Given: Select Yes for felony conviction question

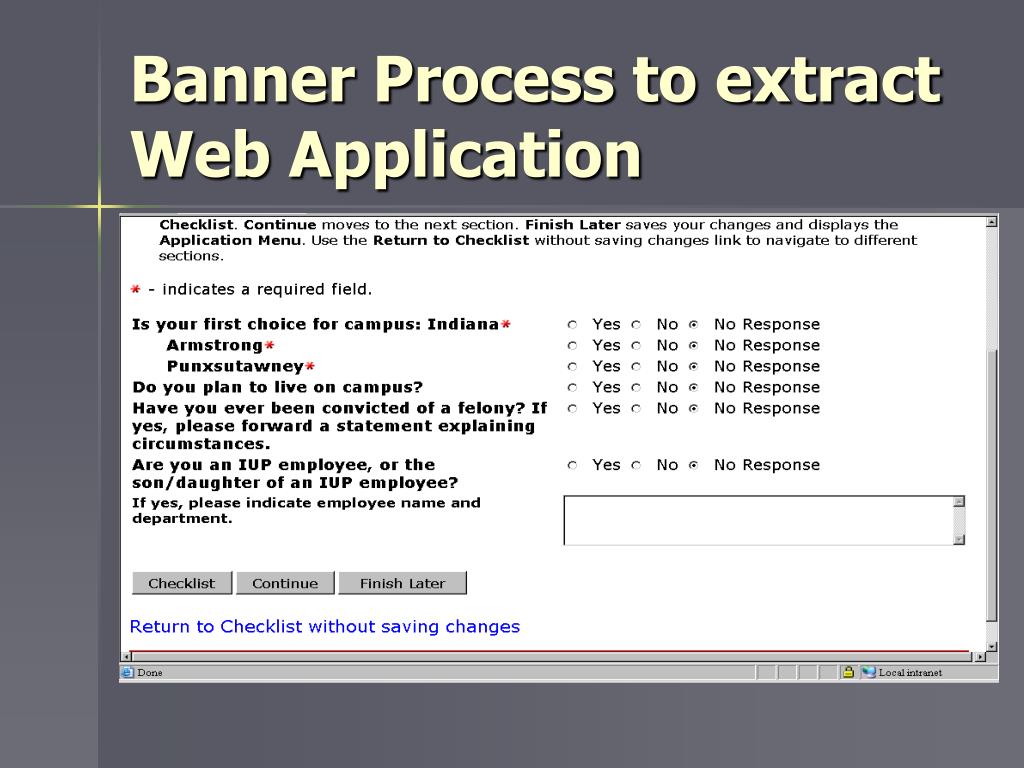Looking at the screenshot, I should [572, 409].
